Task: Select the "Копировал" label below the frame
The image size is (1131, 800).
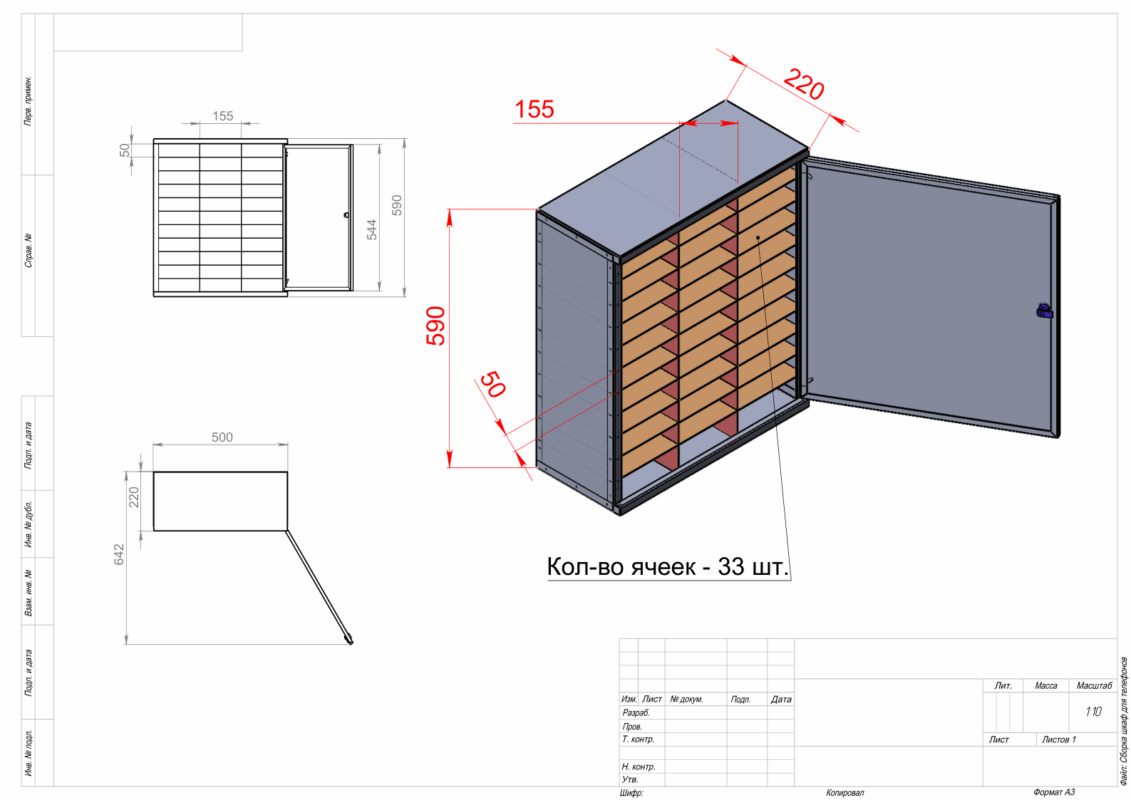Action: click(x=844, y=792)
